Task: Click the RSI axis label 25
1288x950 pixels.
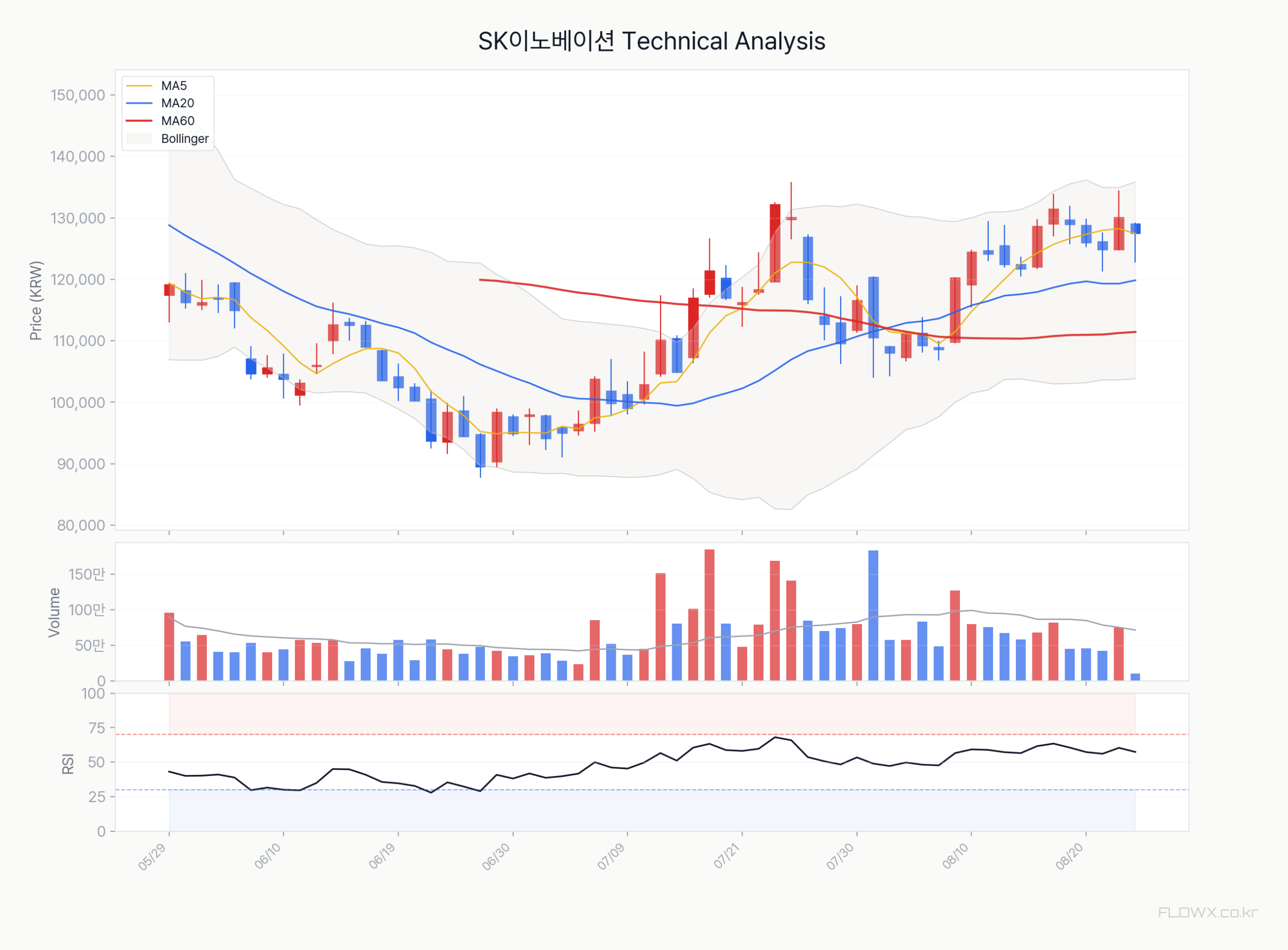Action: pos(97,797)
